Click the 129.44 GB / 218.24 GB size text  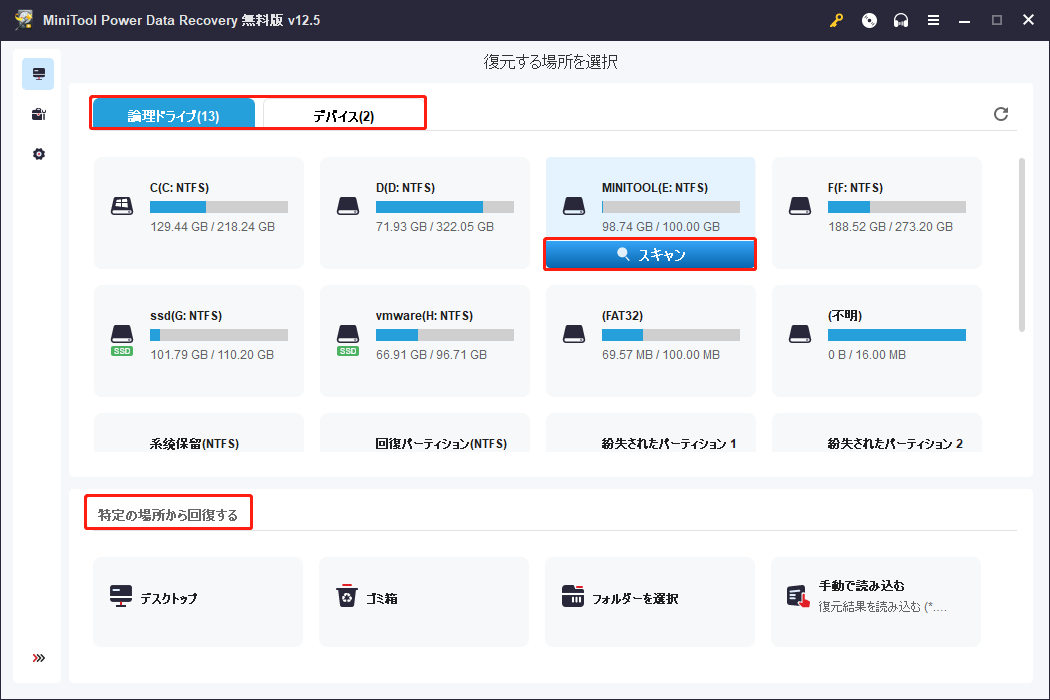[x=212, y=226]
